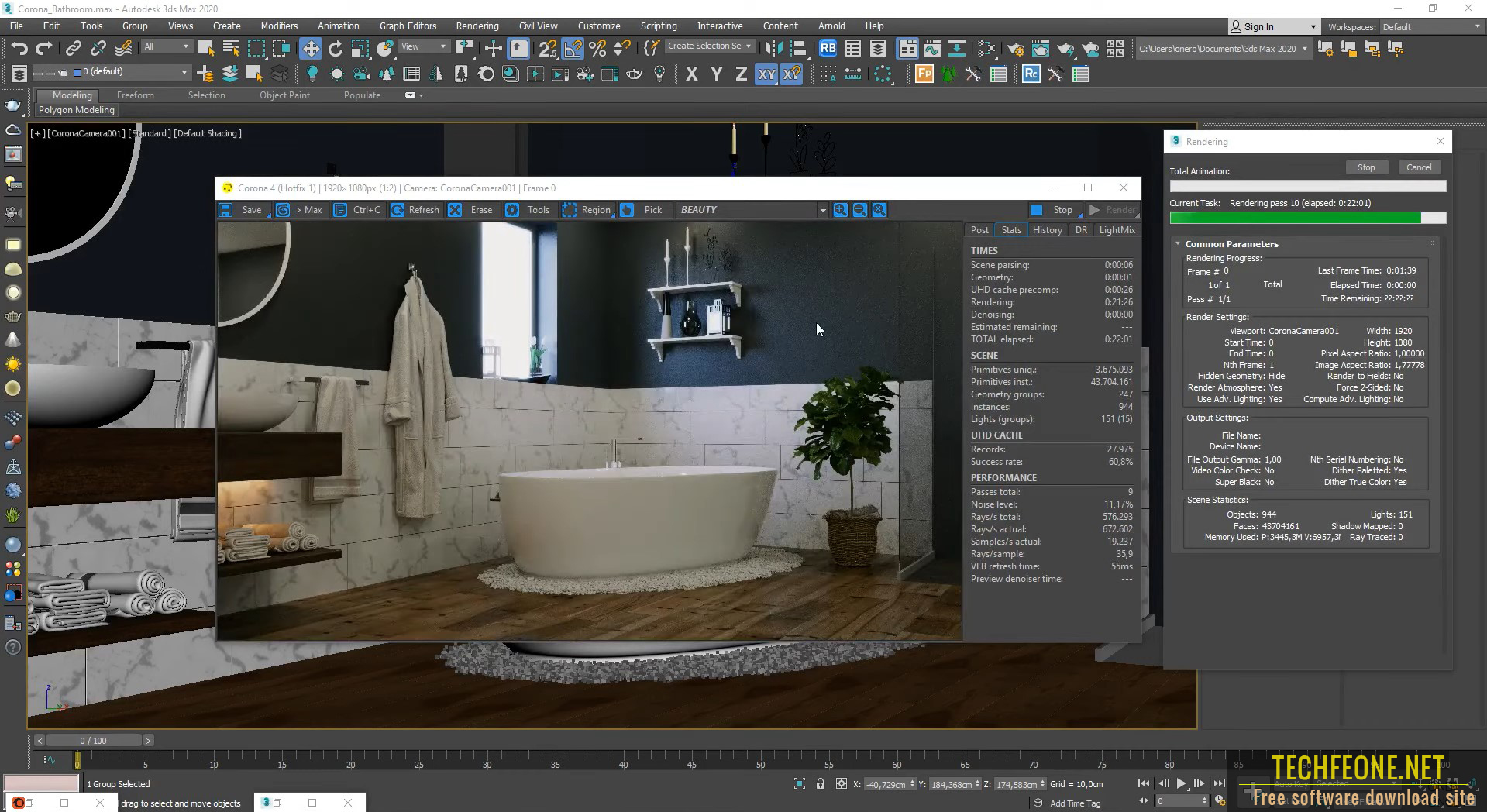The image size is (1487, 812).
Task: Open Render Setup
Action: pos(1015,48)
